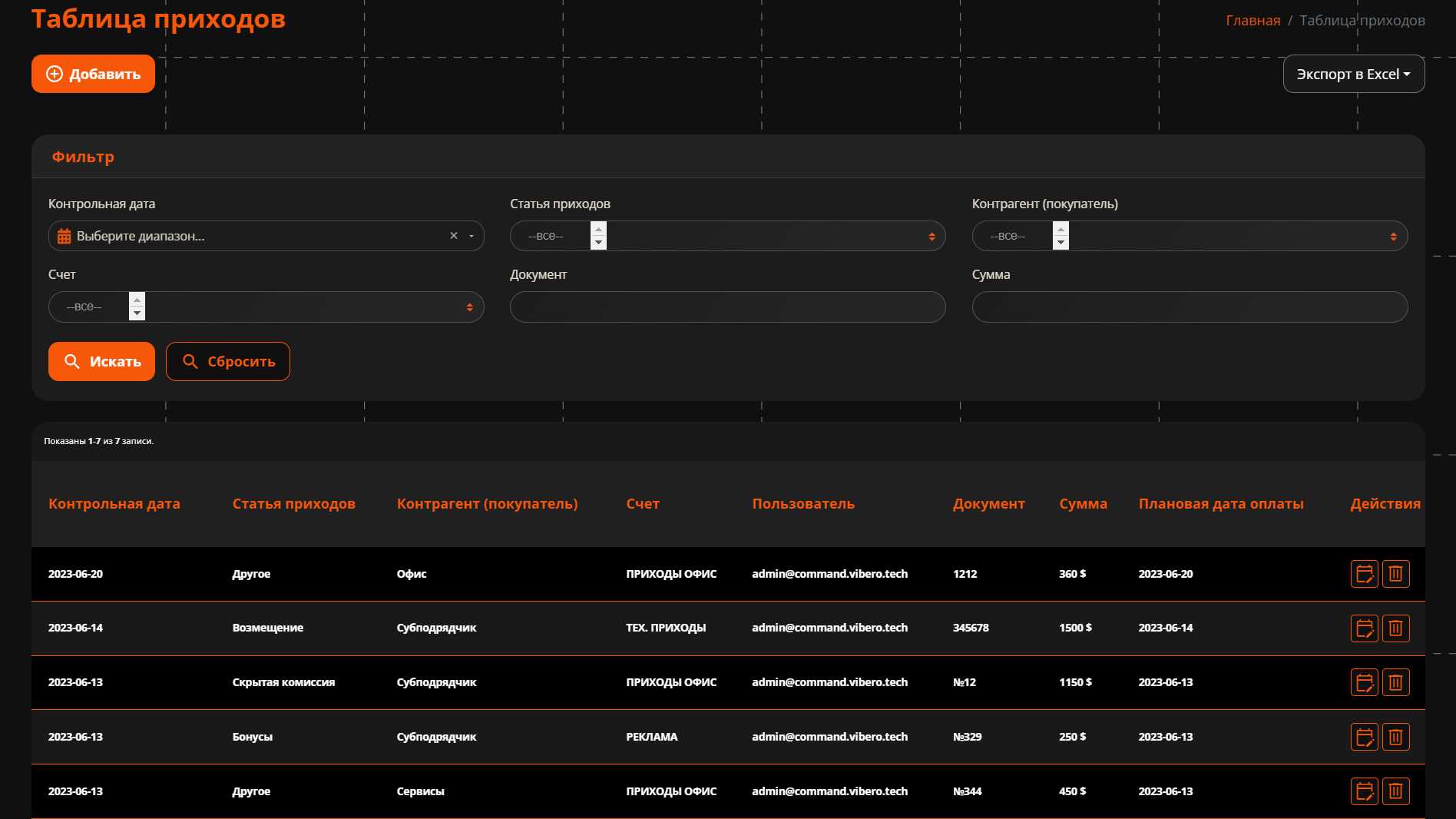Edit the Бонусы РЕКЛАМА row

[x=1365, y=737]
